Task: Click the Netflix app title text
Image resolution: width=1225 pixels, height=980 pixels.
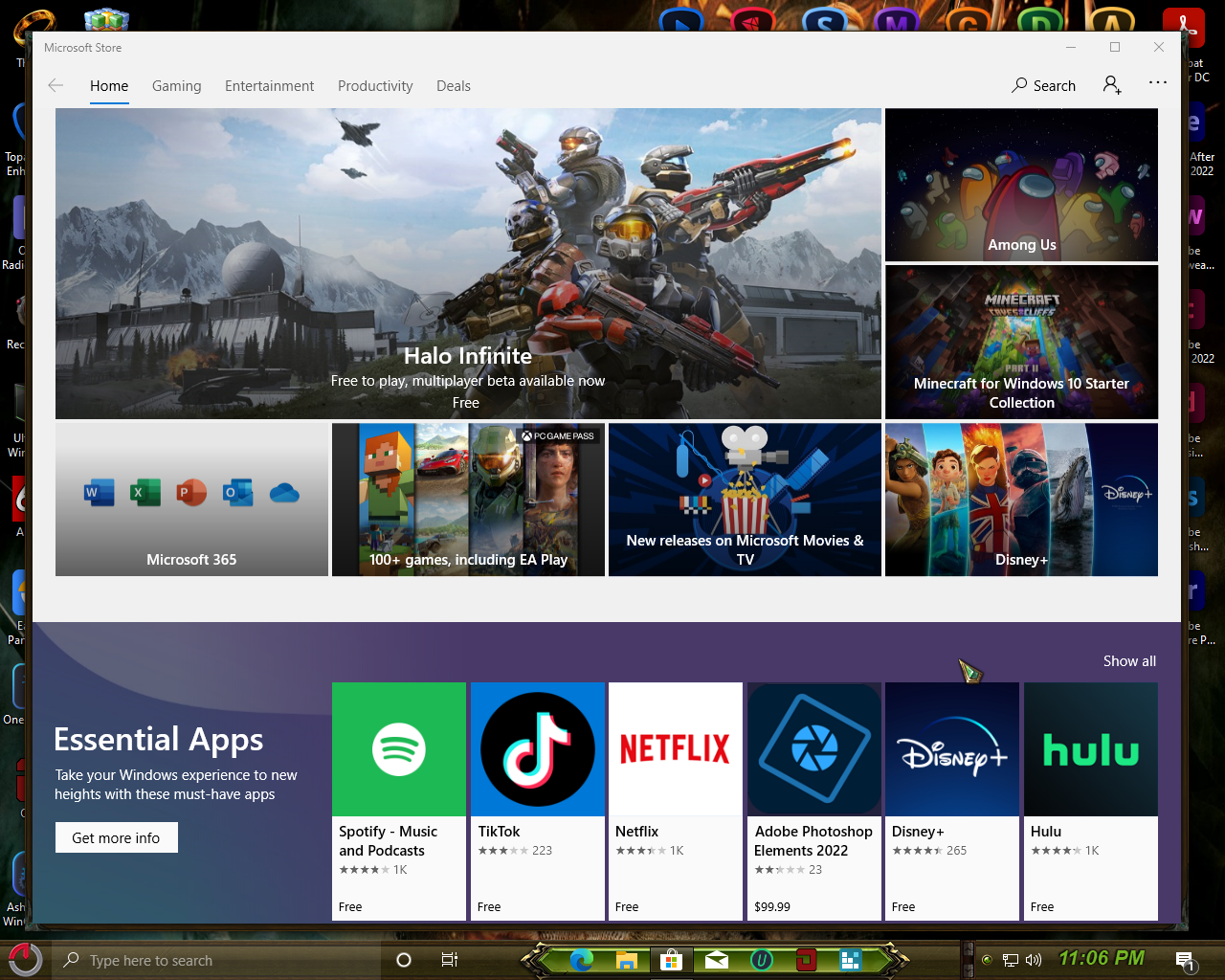Action: [636, 832]
